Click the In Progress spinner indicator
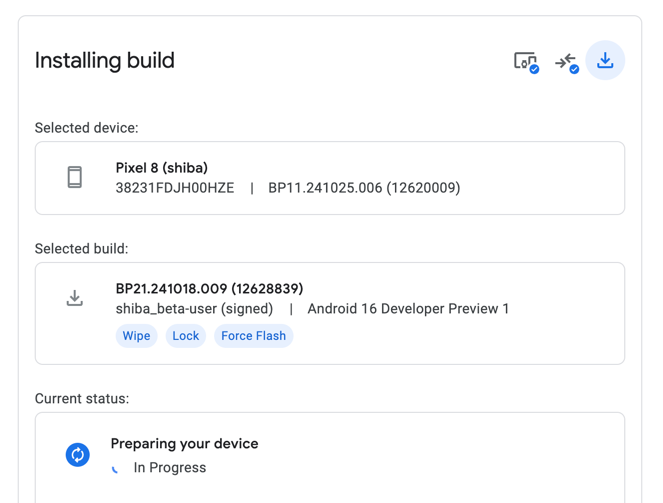 116,468
